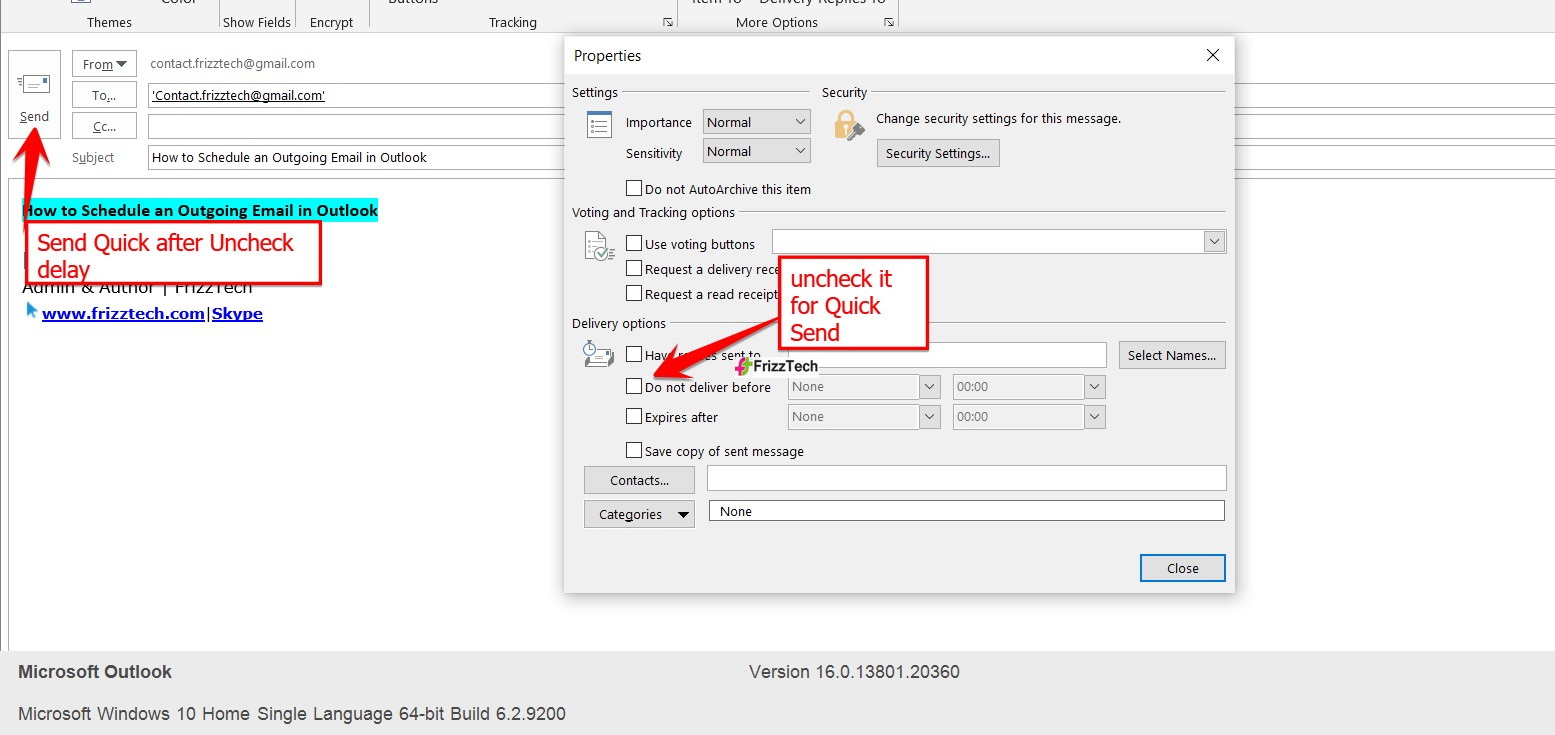Open Do not deliver before date dropdown
1555x735 pixels.
click(930, 387)
